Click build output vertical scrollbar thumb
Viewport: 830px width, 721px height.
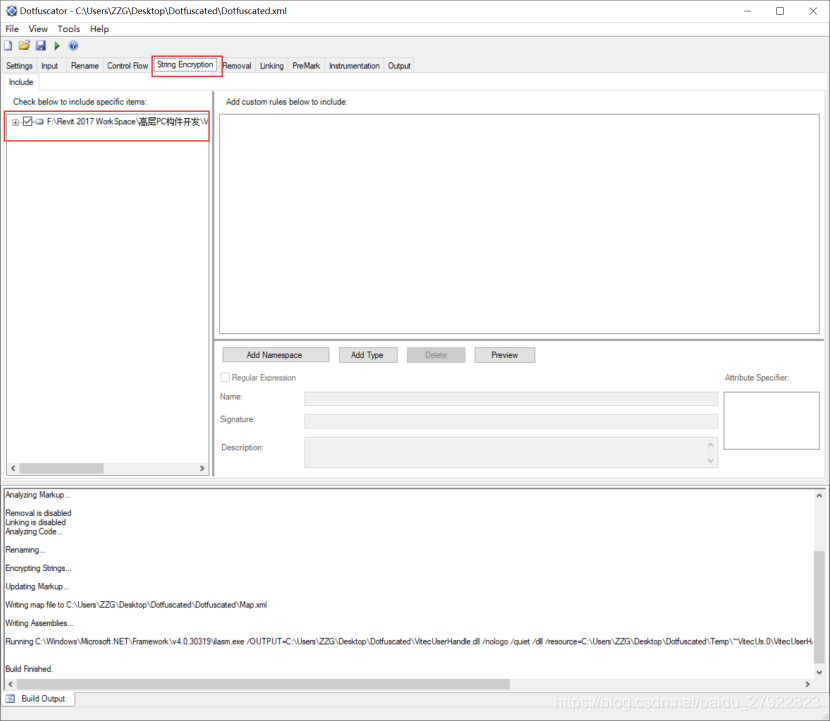(819, 607)
